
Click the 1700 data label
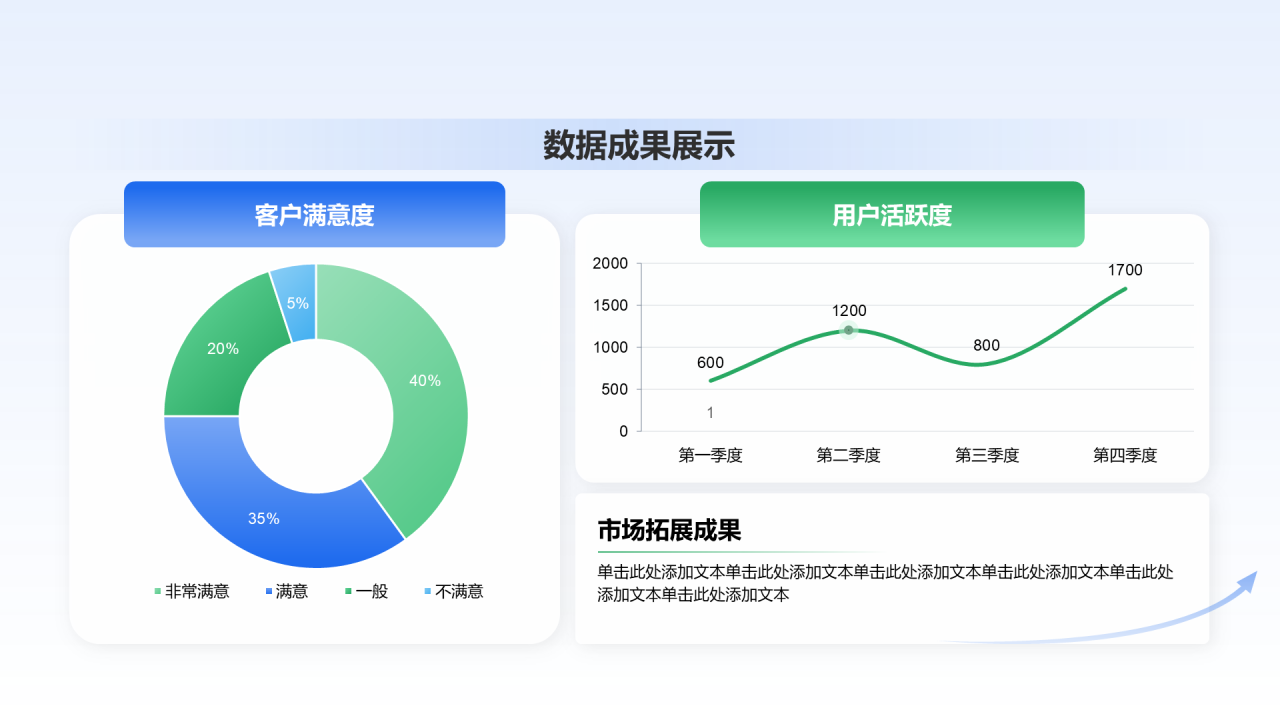click(x=1125, y=270)
